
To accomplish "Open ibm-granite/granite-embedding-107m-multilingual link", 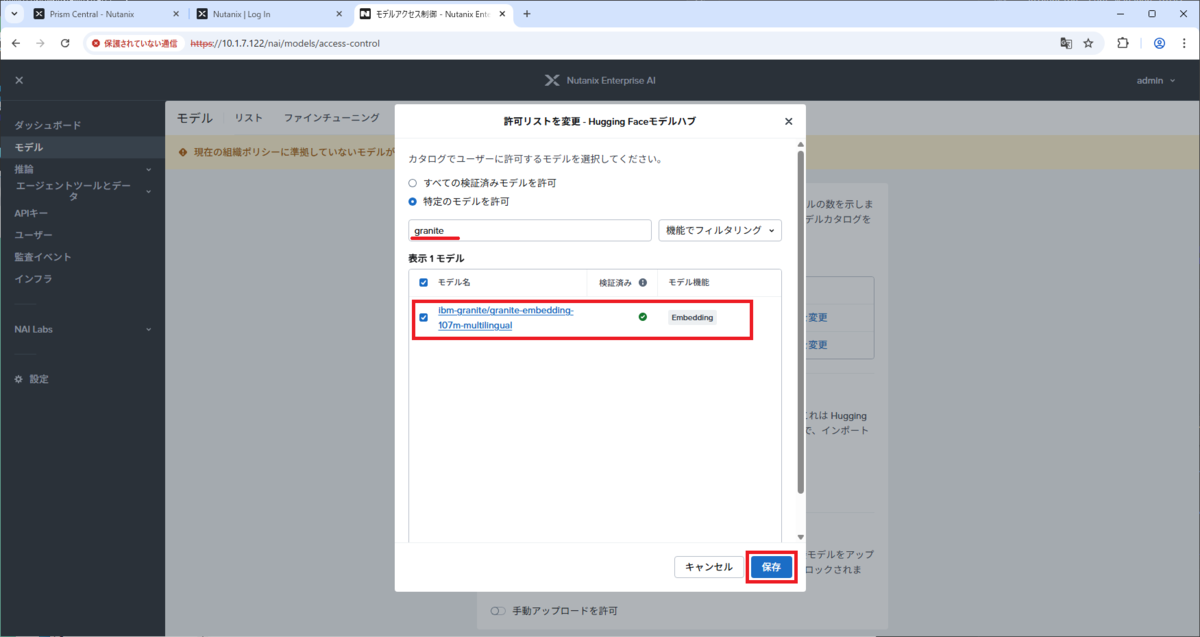I will point(506,317).
